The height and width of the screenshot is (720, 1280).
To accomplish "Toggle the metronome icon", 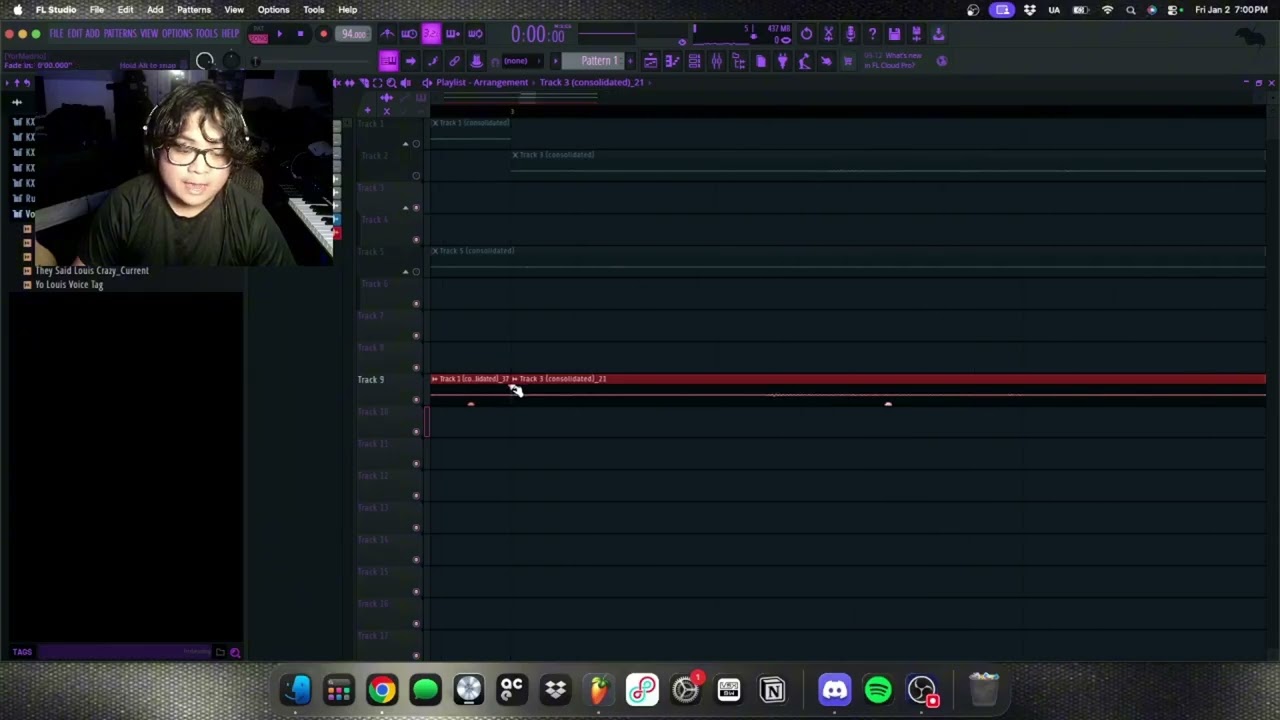I will [387, 33].
